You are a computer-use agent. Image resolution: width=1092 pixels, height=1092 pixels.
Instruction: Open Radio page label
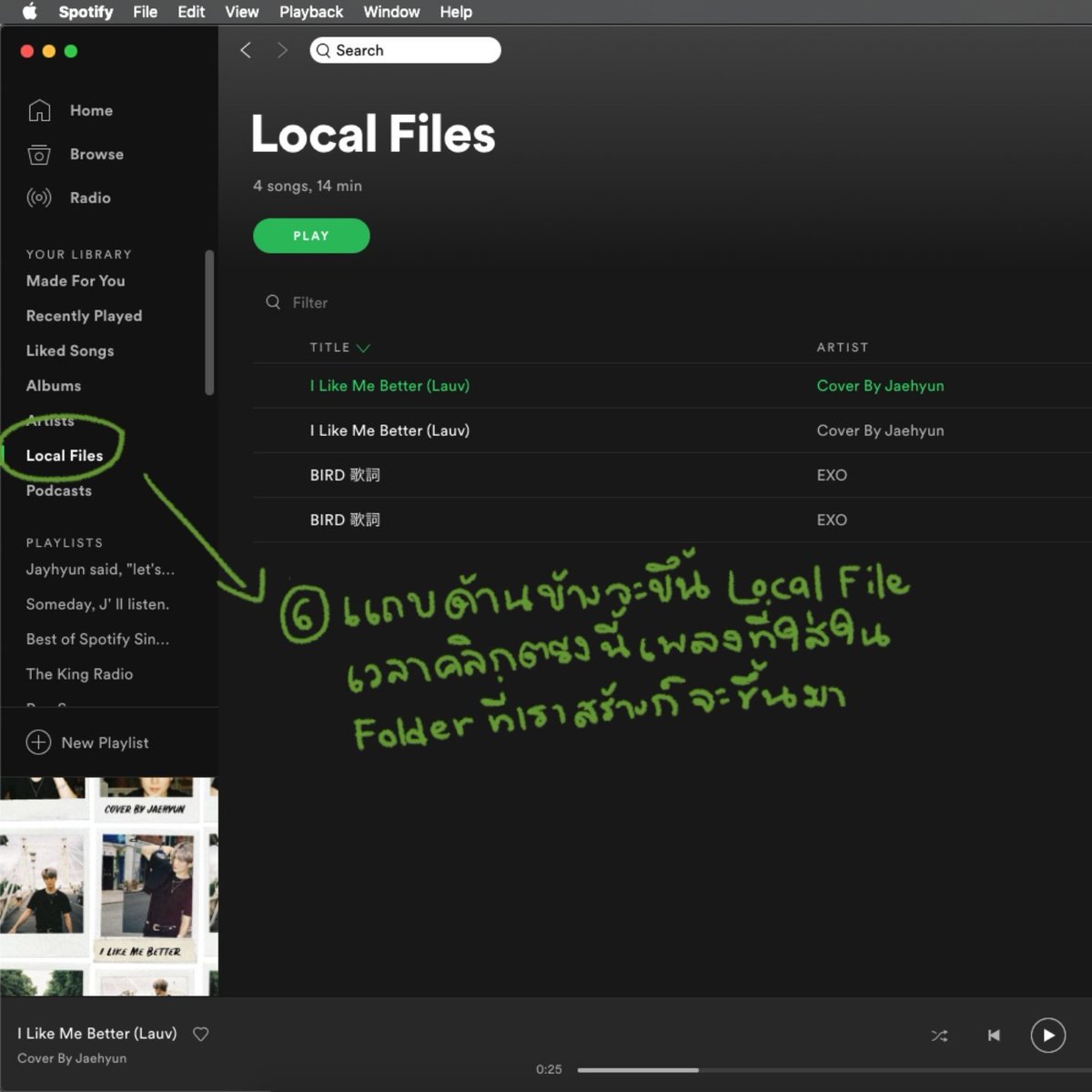[x=90, y=197]
